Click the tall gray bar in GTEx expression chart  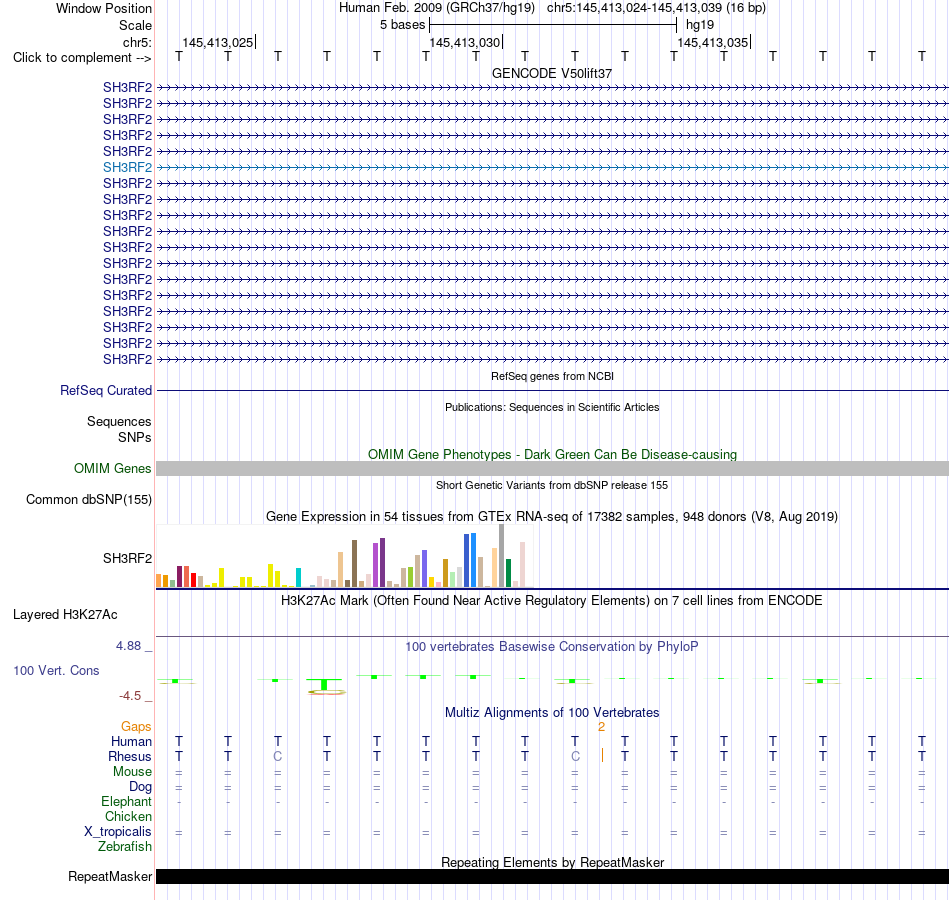tap(502, 556)
